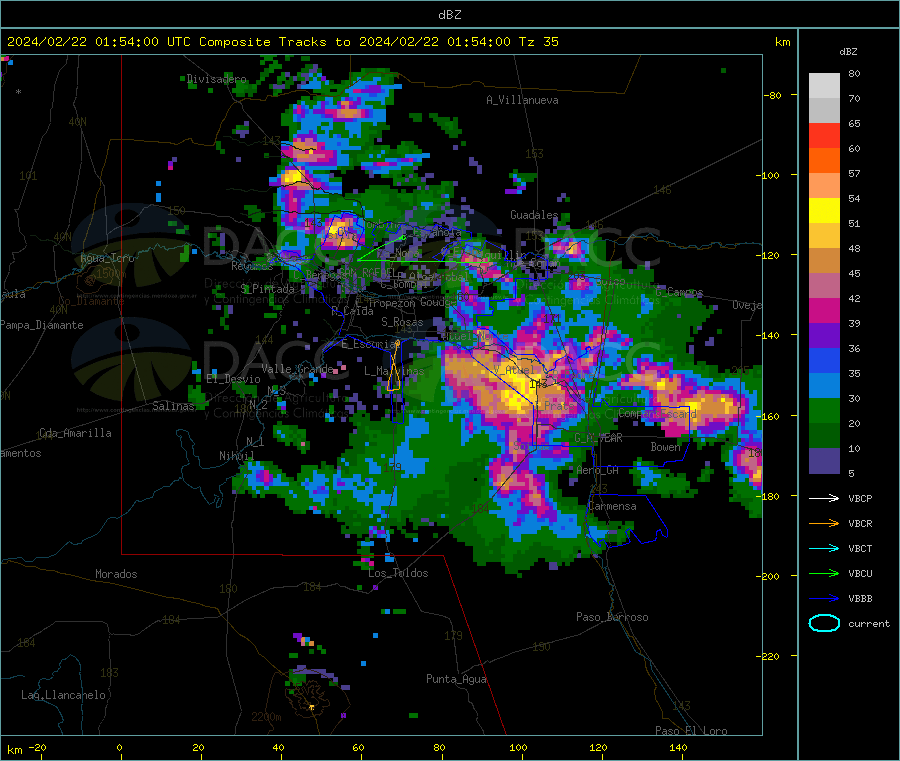Pick the light blue 30-35 dBZ color band
Viewport: 900px width, 761px height.
(x=824, y=386)
